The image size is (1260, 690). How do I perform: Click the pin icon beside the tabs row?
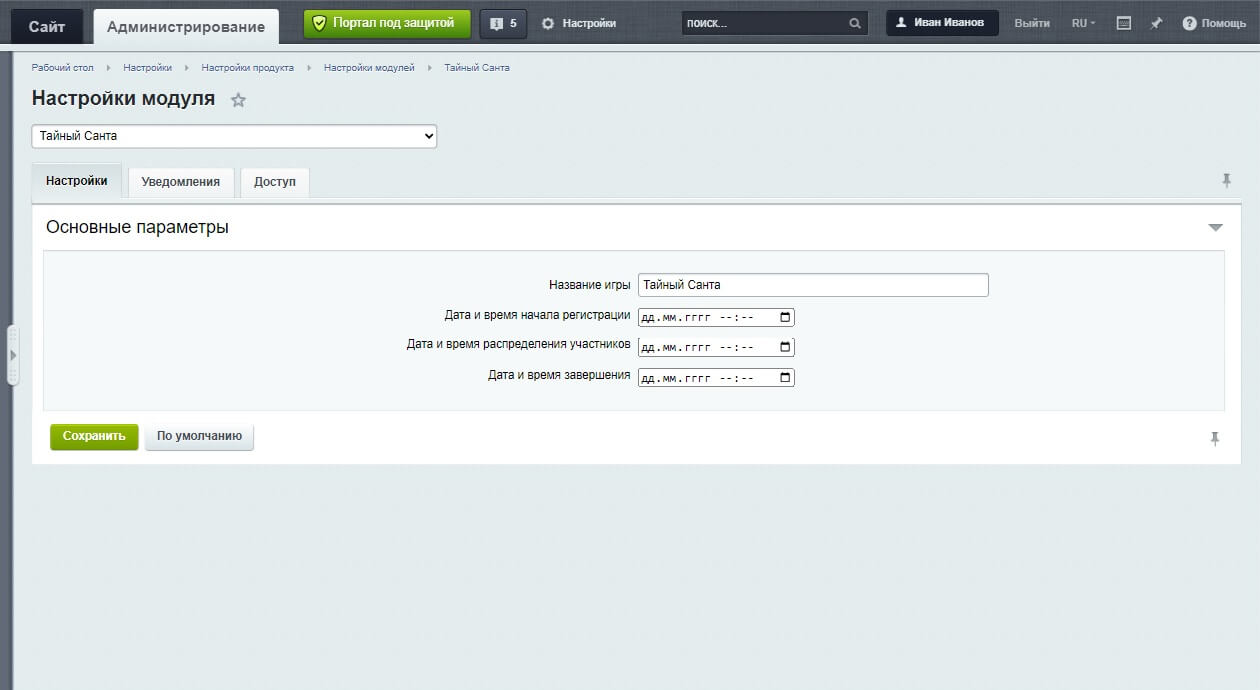(x=1226, y=180)
